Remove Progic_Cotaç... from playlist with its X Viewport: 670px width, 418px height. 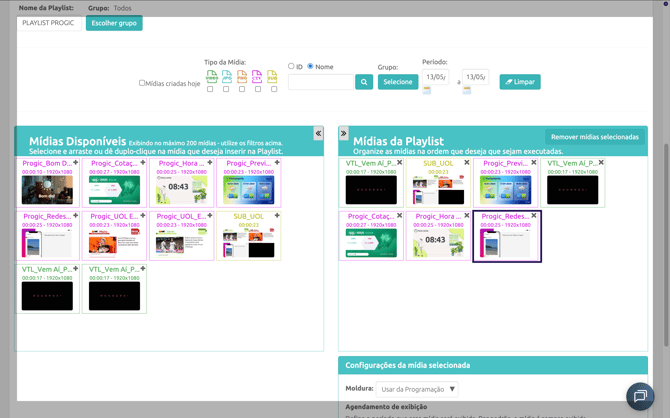pyautogui.click(x=400, y=215)
